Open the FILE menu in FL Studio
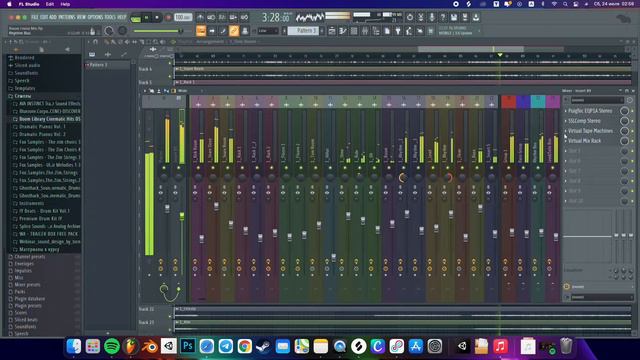Image resolution: width=640 pixels, height=360 pixels. coord(35,17)
